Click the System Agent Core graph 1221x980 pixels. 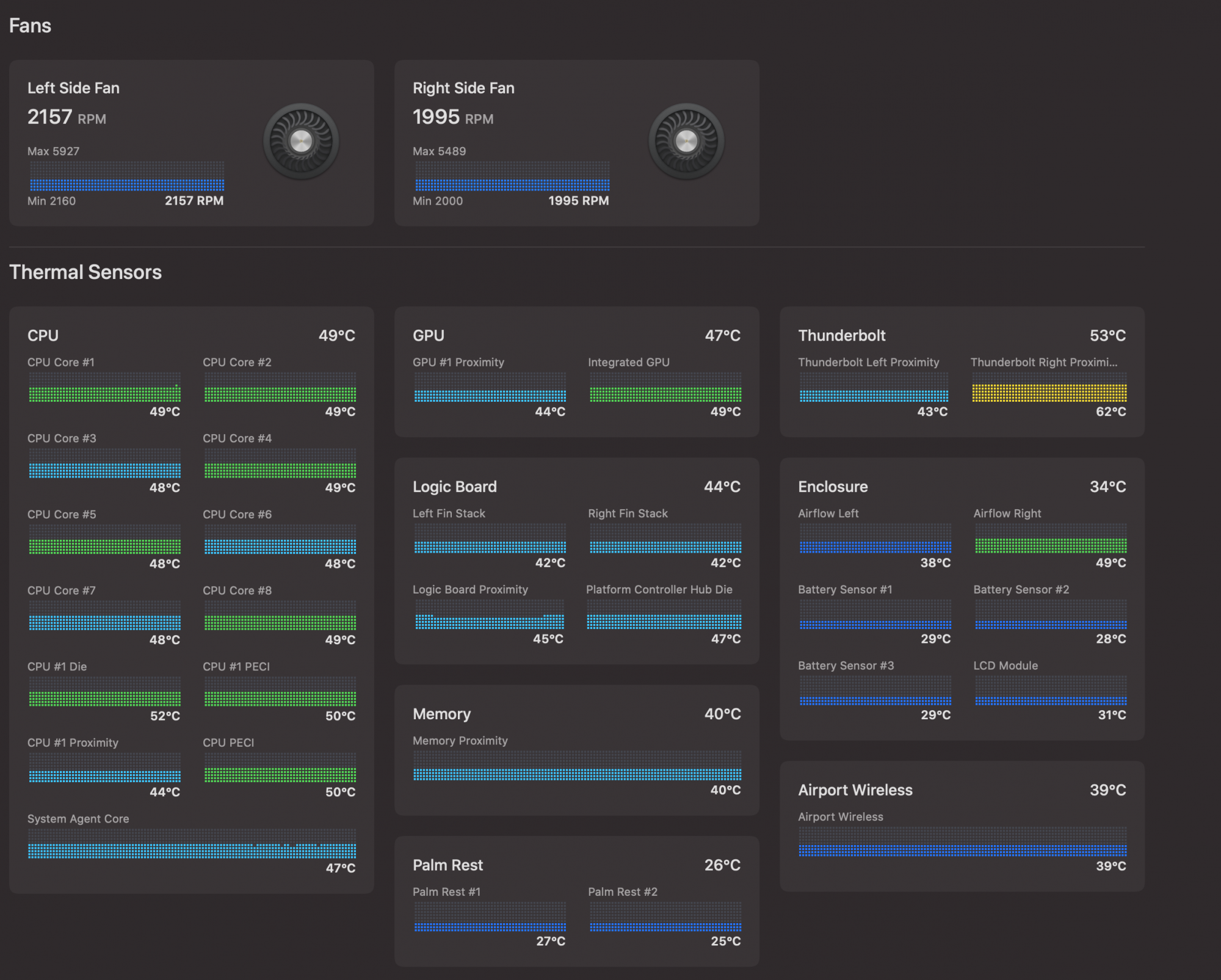(x=192, y=844)
